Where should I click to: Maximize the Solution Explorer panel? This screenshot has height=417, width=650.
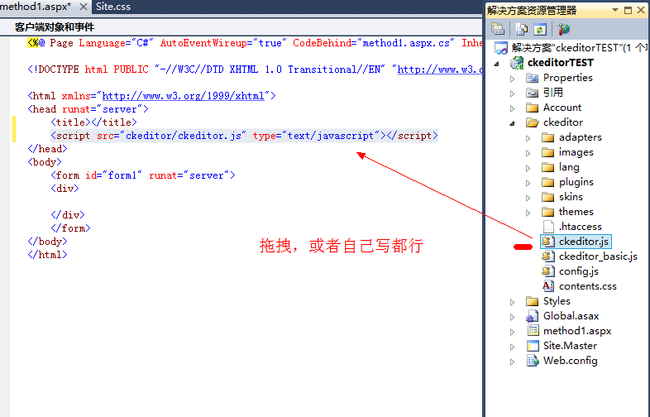click(628, 10)
